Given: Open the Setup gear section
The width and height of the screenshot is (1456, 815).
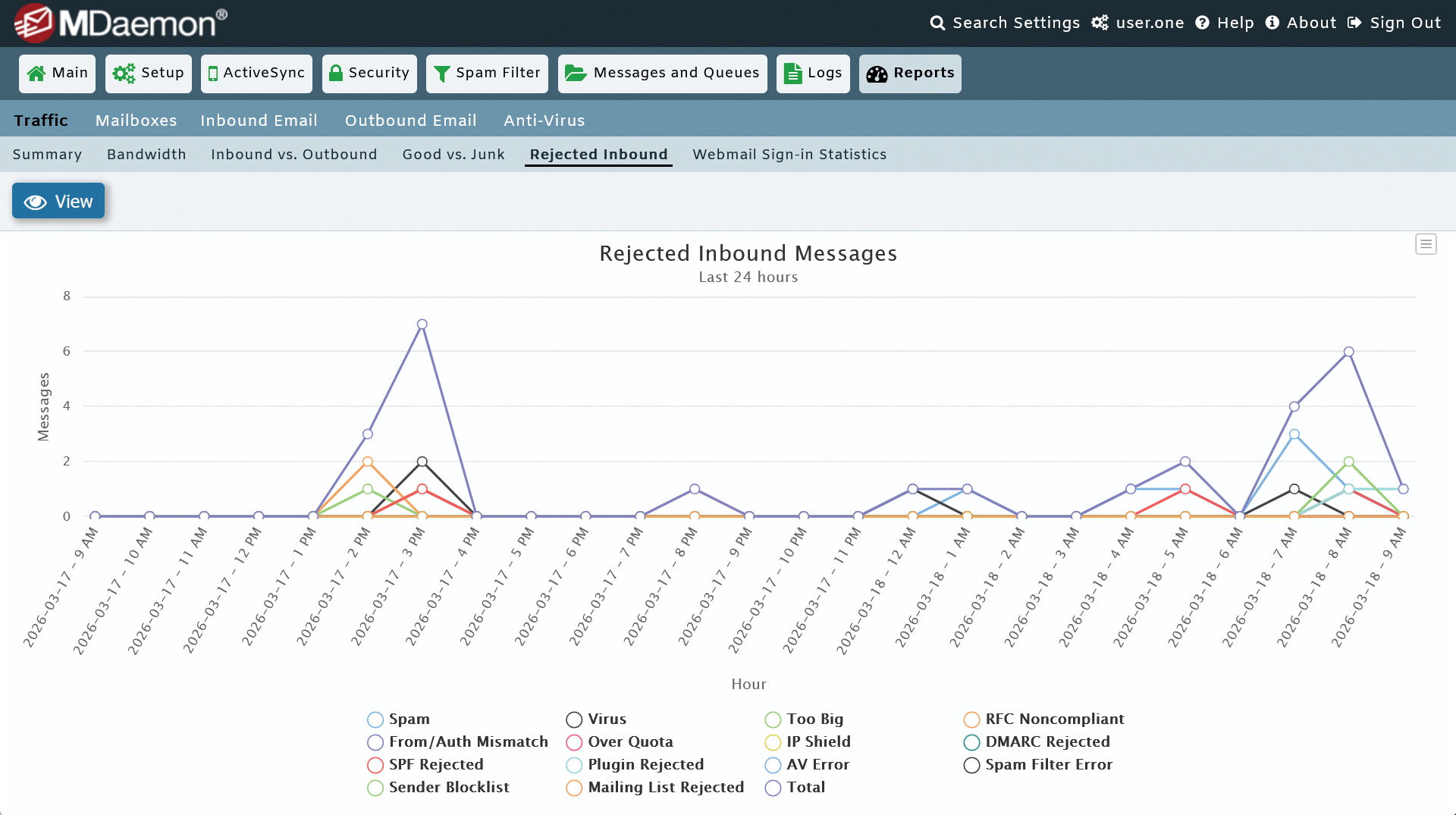Looking at the screenshot, I should point(148,73).
